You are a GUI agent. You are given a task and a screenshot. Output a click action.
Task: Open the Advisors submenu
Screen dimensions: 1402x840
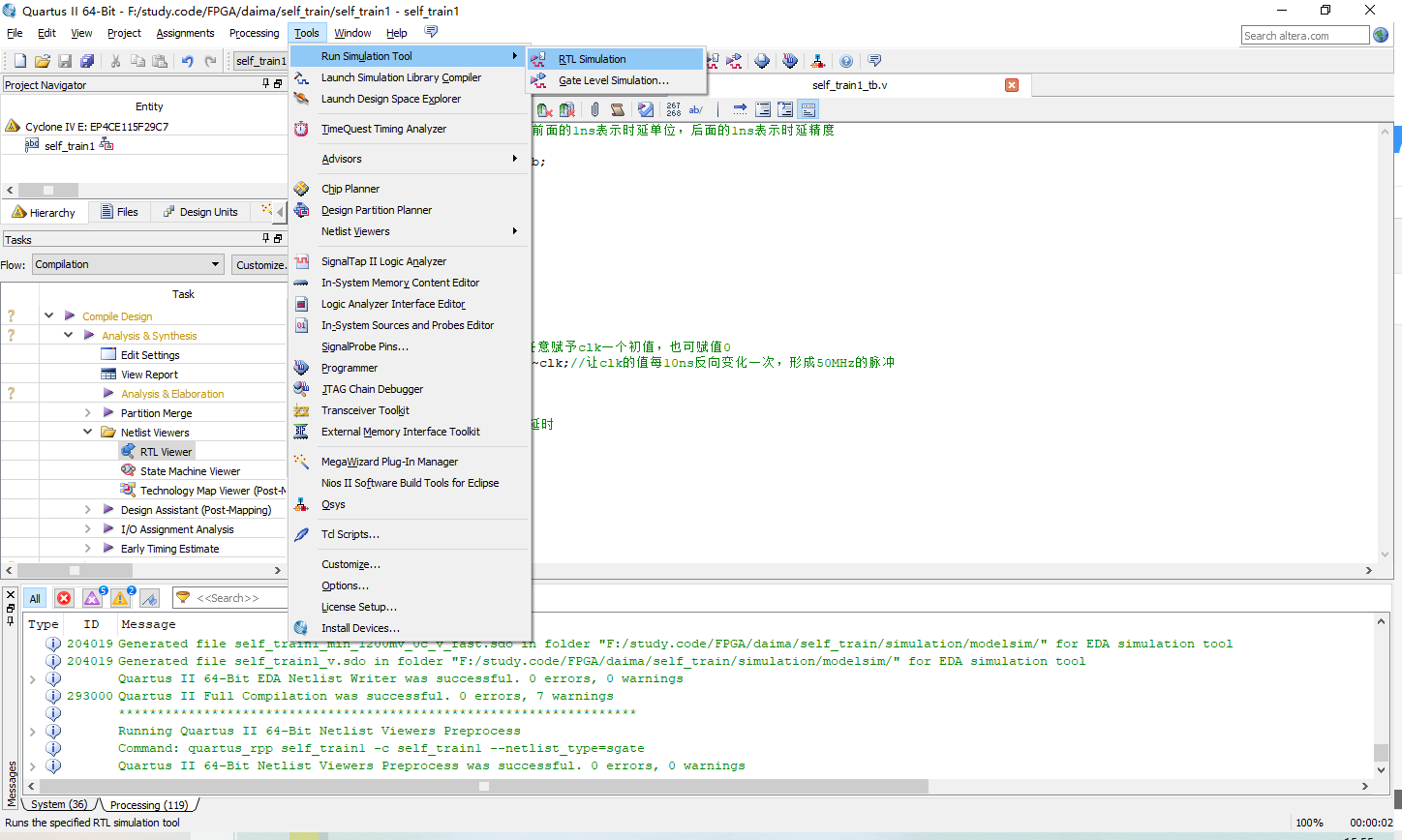pyautogui.click(x=410, y=159)
